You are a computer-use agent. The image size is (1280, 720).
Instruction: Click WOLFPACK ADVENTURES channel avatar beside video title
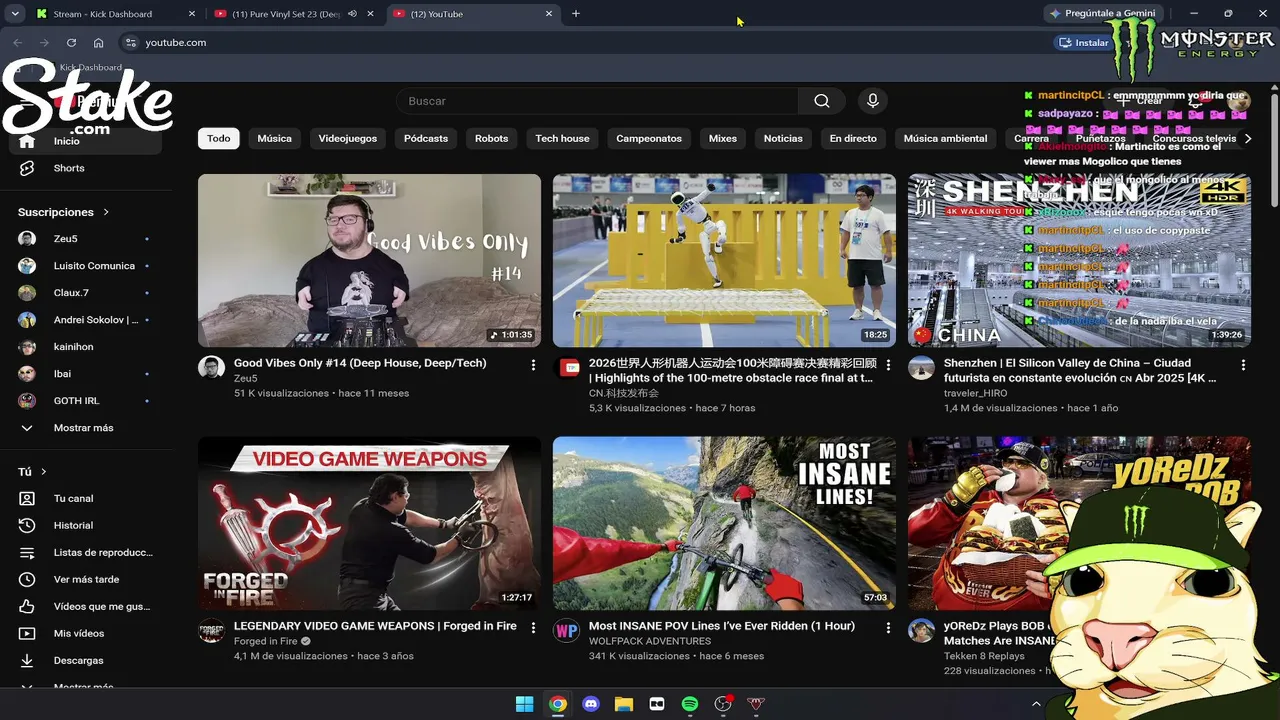coord(566,631)
